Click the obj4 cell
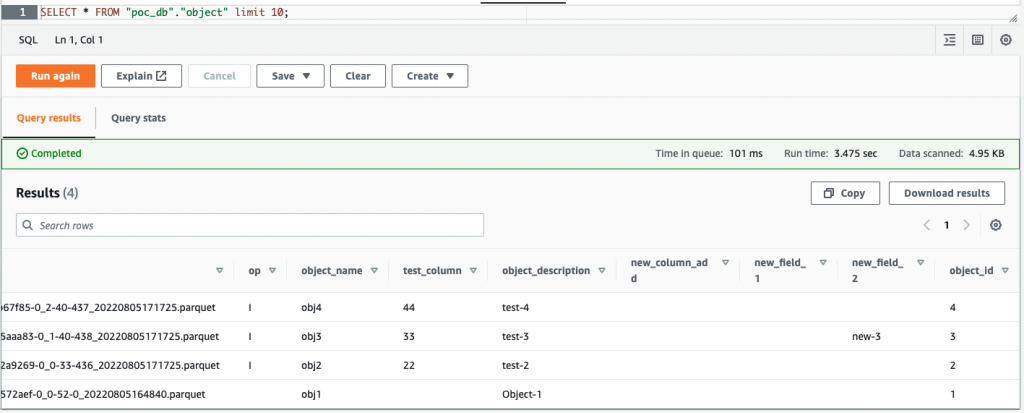The image size is (1024, 413). (x=311, y=307)
